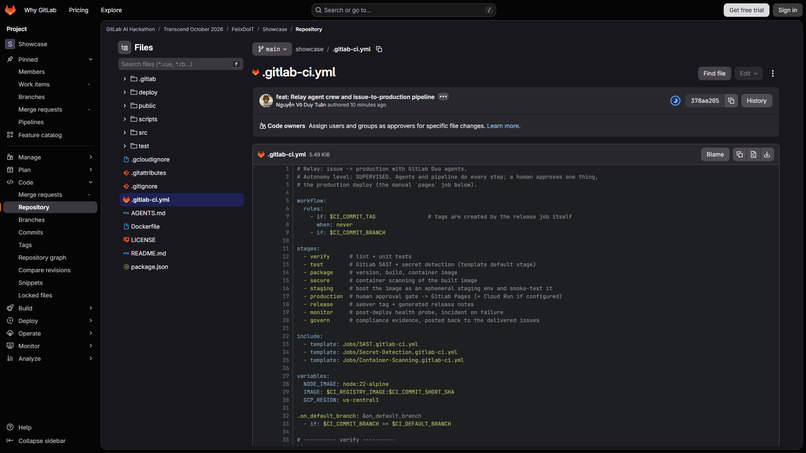Expand the Operate sidebar section

[x=50, y=333]
